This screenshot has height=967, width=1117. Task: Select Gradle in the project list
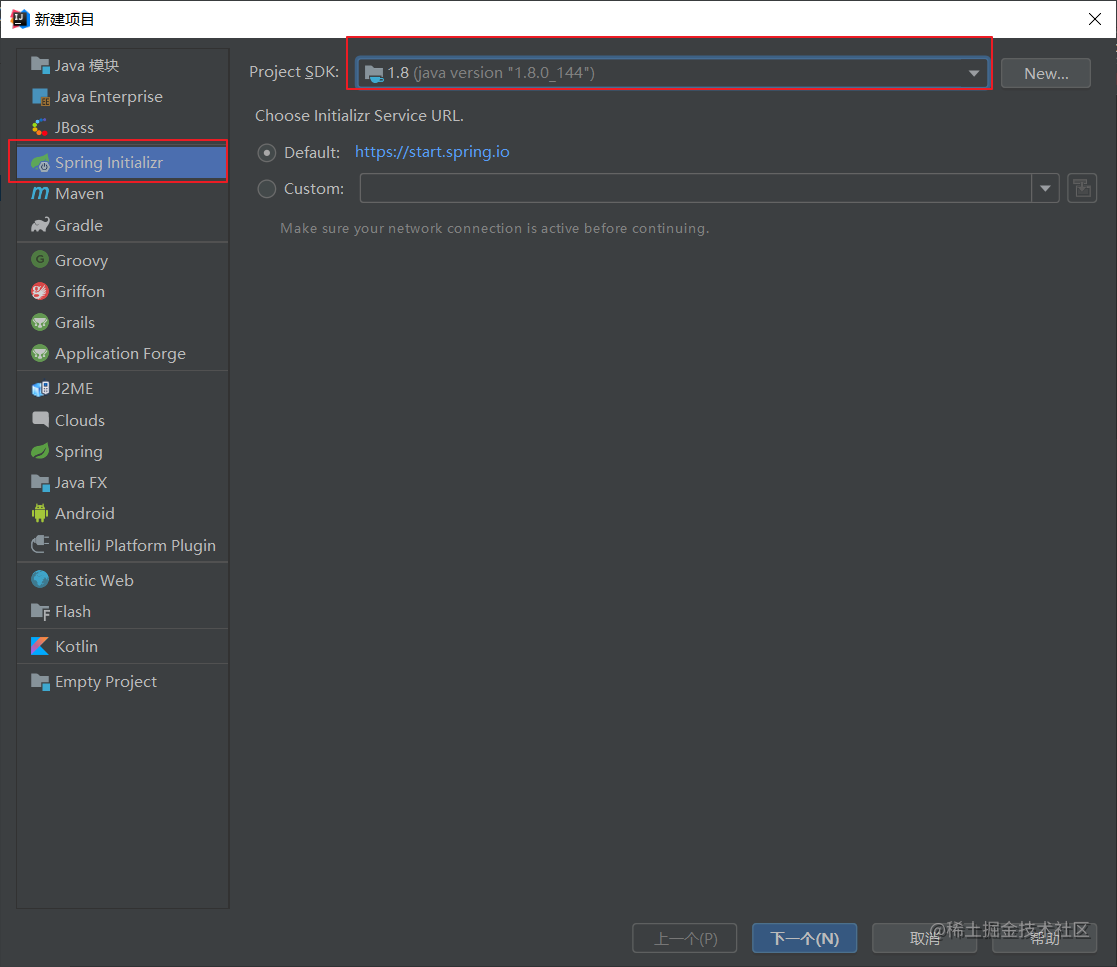tap(122, 225)
